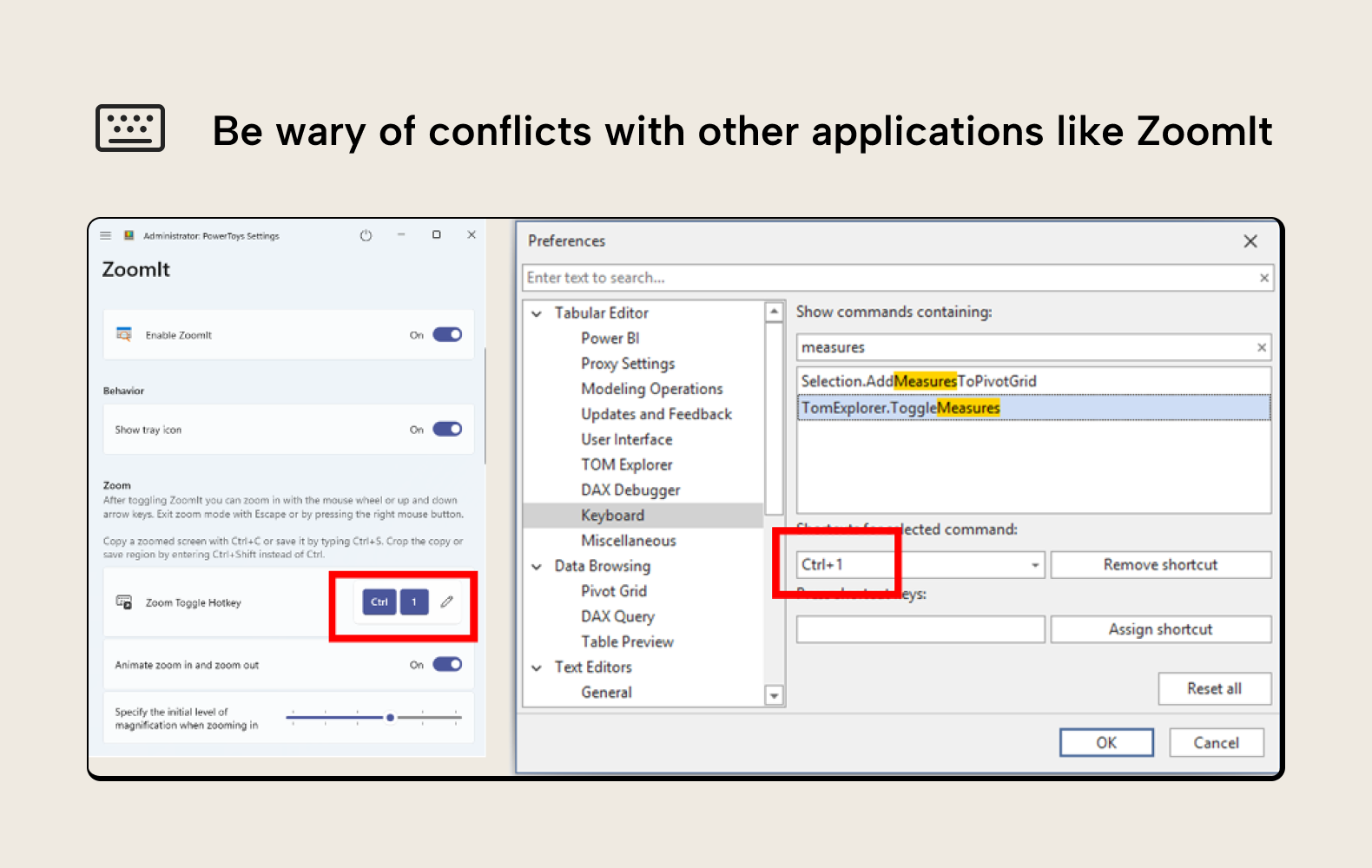Viewport: 1372px width, 868px height.
Task: Click the preferences tree scroll-down arrow
Action: tap(774, 695)
